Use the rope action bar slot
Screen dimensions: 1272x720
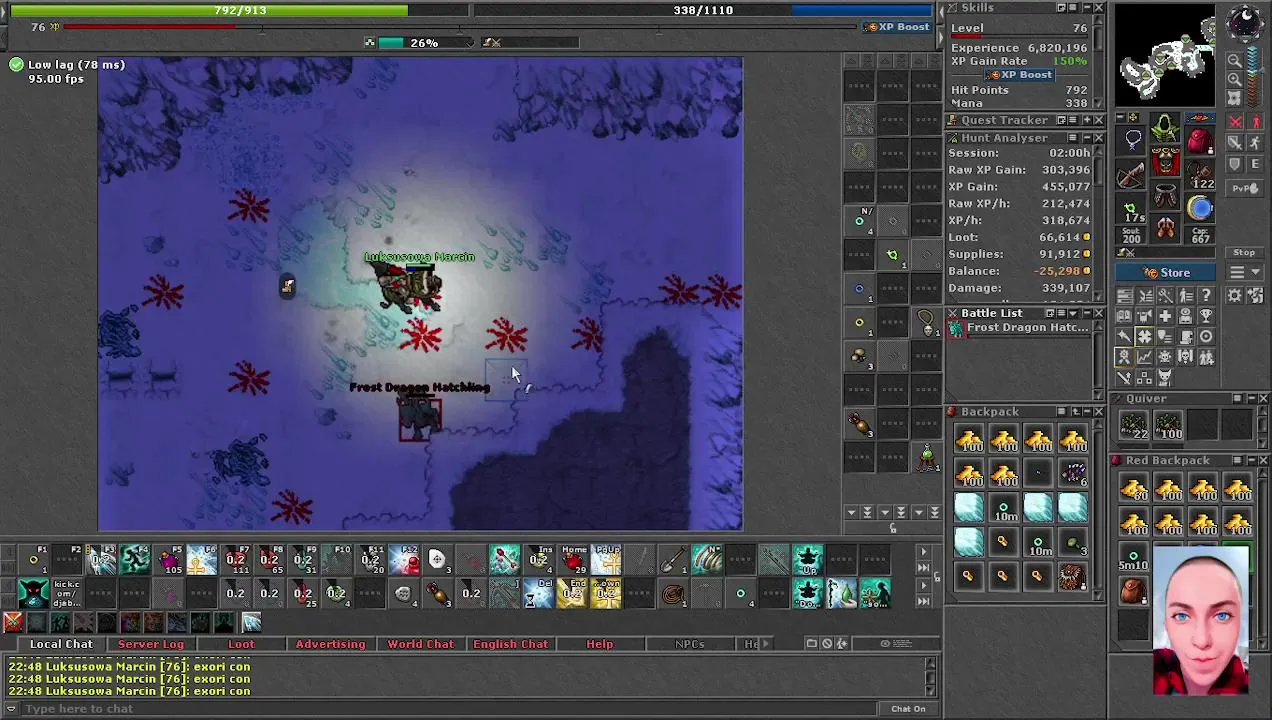click(x=672, y=593)
